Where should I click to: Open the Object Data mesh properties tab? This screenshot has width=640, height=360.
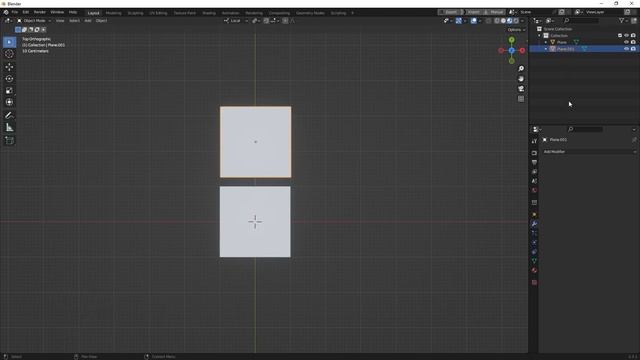point(534,261)
